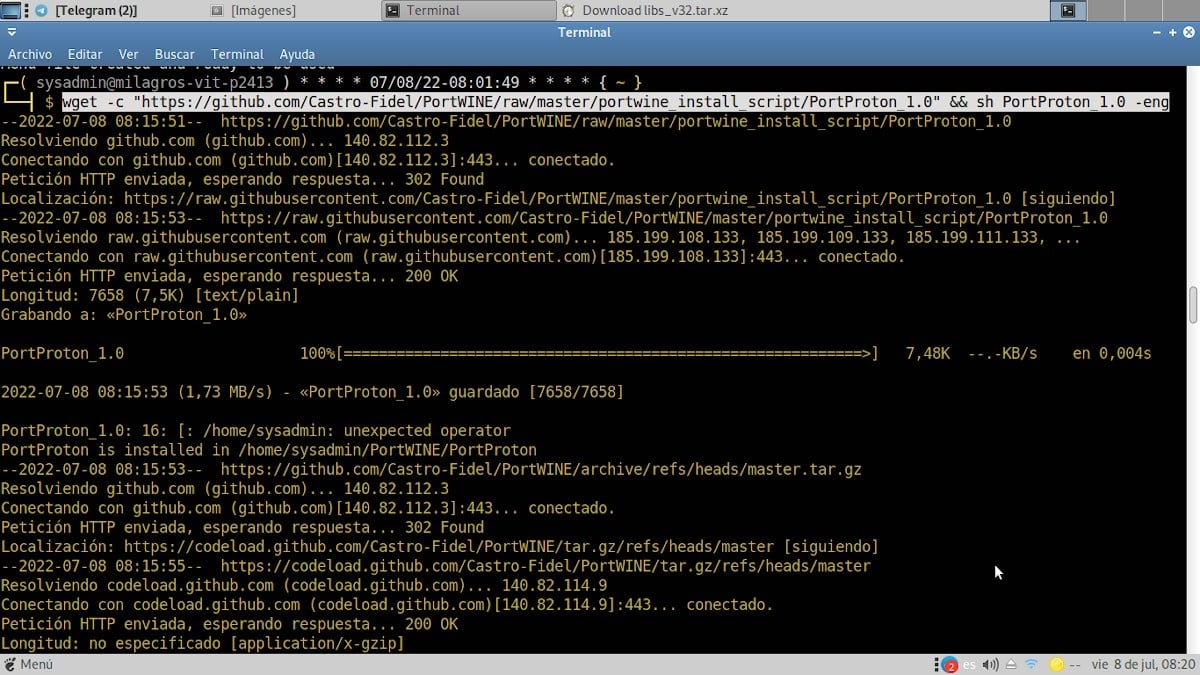The image size is (1200, 675).
Task: Switch to the Telegram (2) window
Action: (95, 11)
